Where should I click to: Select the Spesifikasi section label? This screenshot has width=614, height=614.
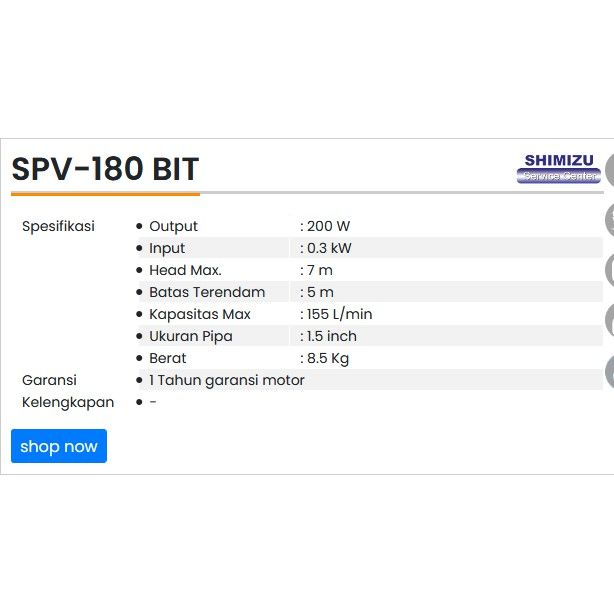pos(58,226)
